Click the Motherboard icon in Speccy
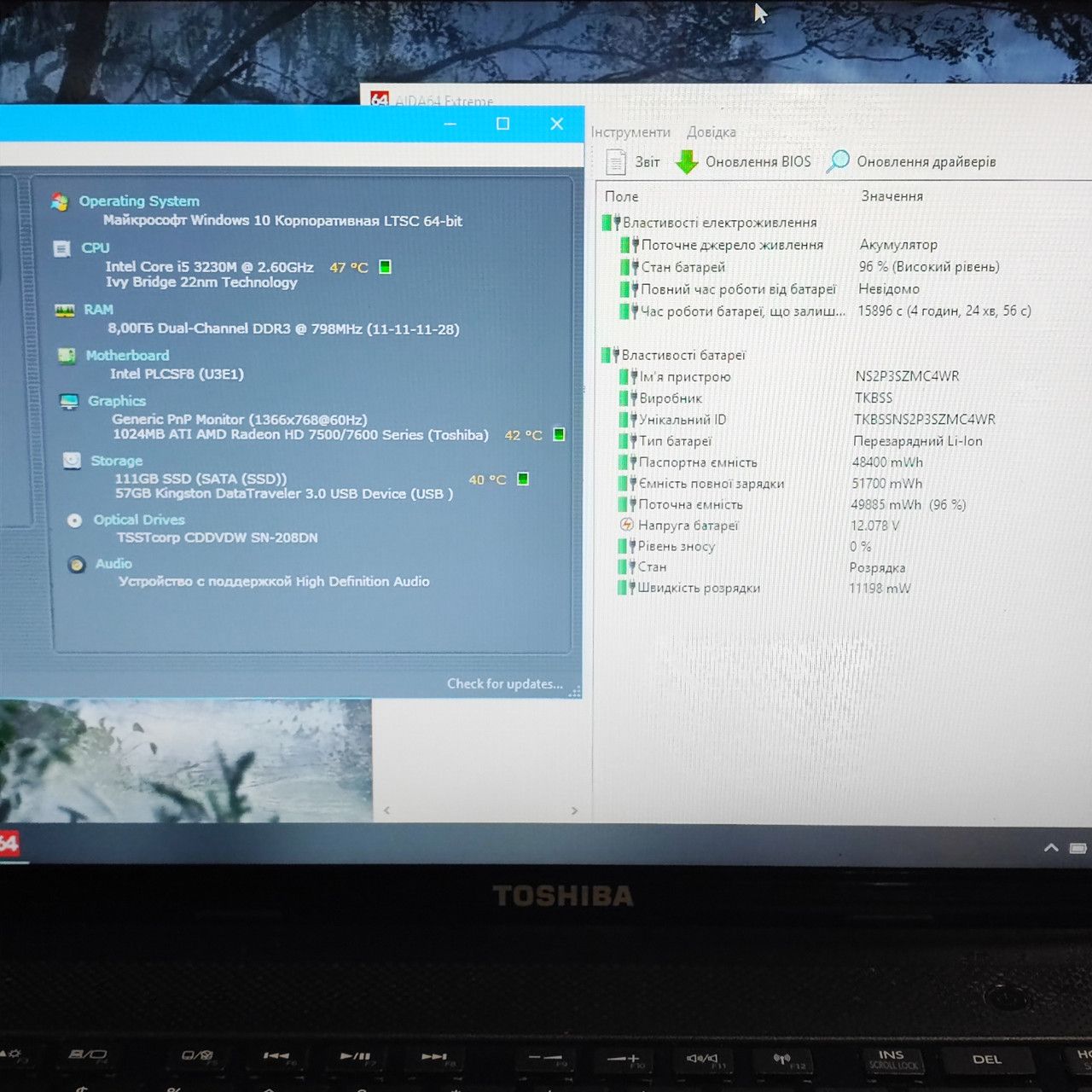 pyautogui.click(x=67, y=356)
